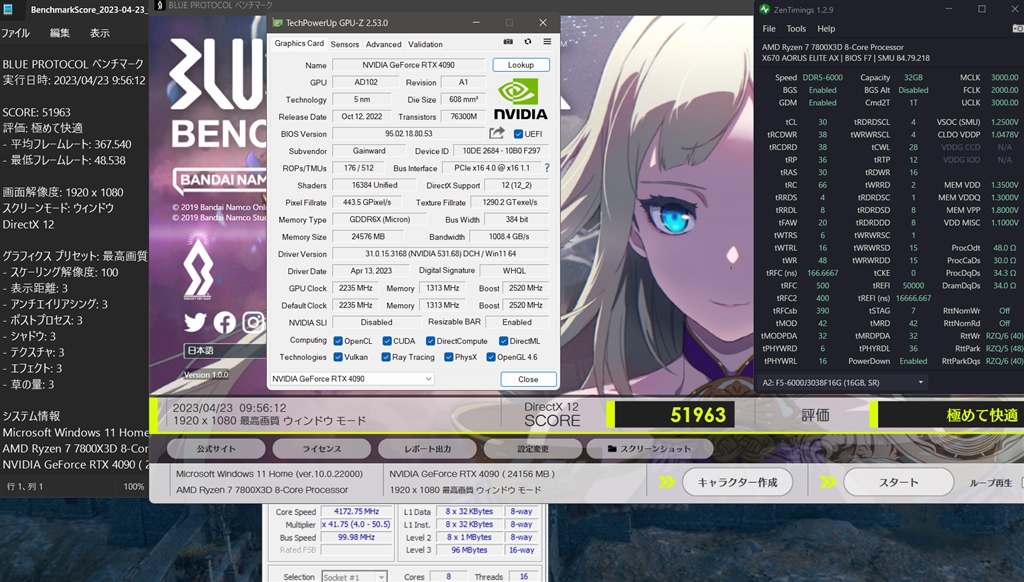Click the 100% zoom indicator in Notepad
This screenshot has width=1024, height=582.
coord(134,487)
